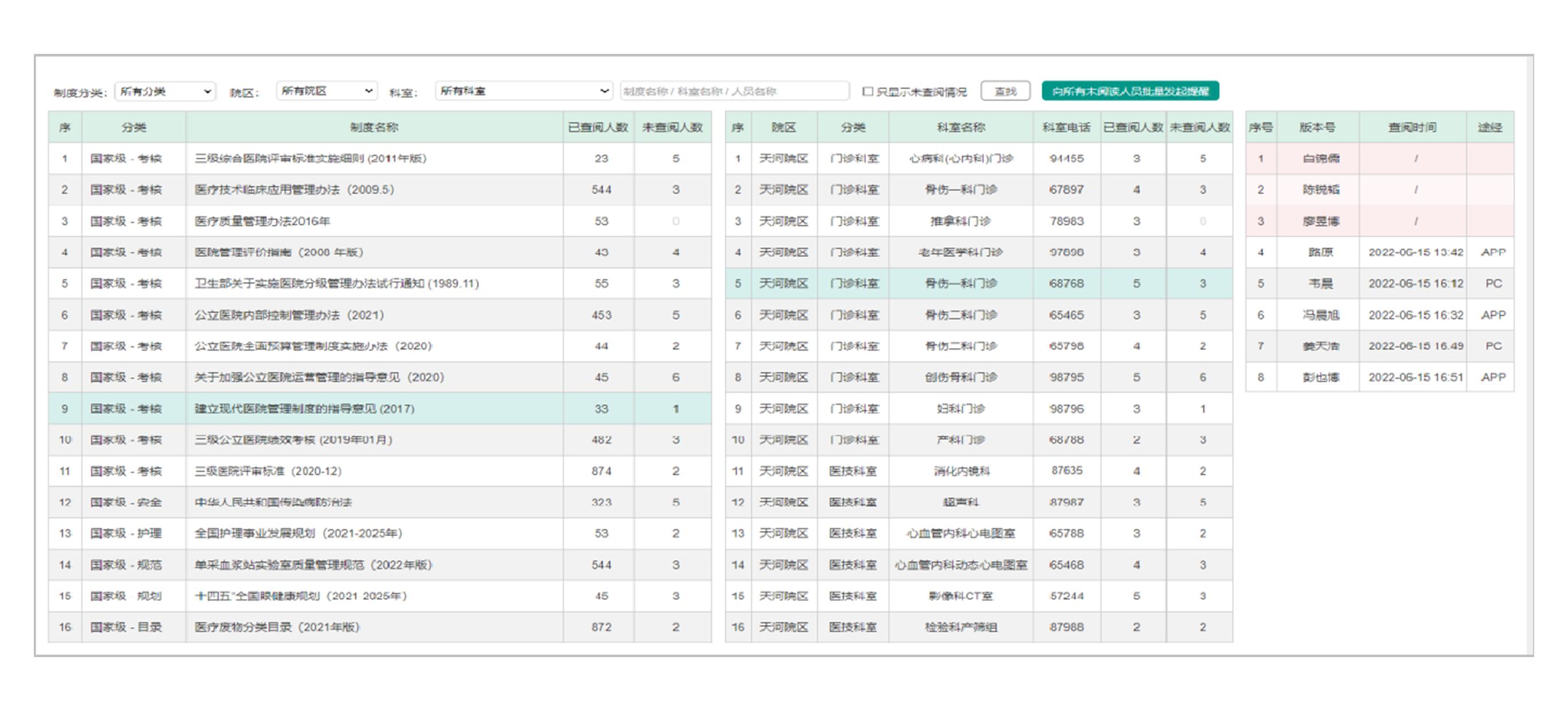This screenshot has width=1568, height=711.
Task: Select row 三级综合医院评审标准实施细则 (2011年版)
Action: tap(310, 158)
